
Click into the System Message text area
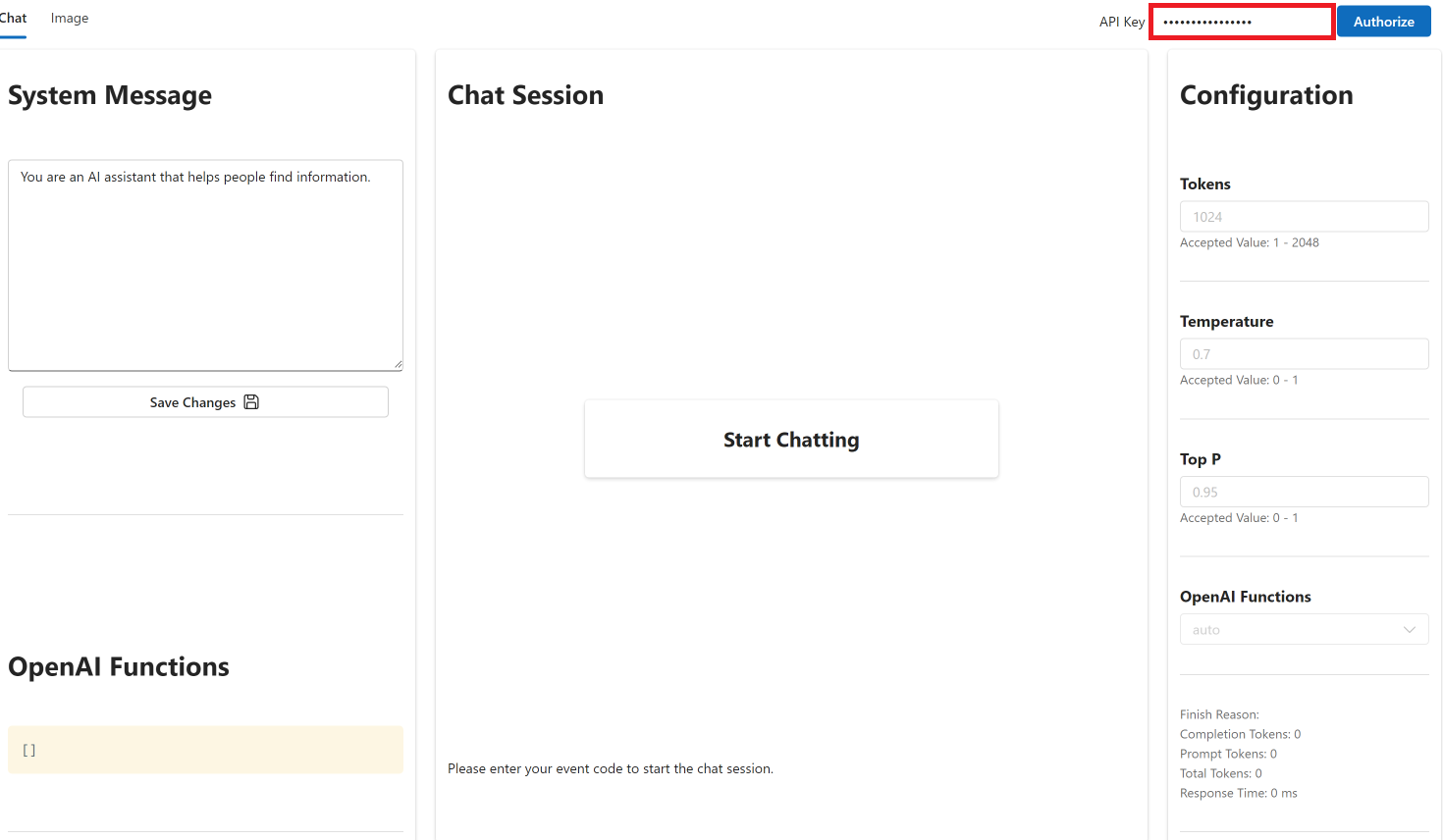pos(205,265)
